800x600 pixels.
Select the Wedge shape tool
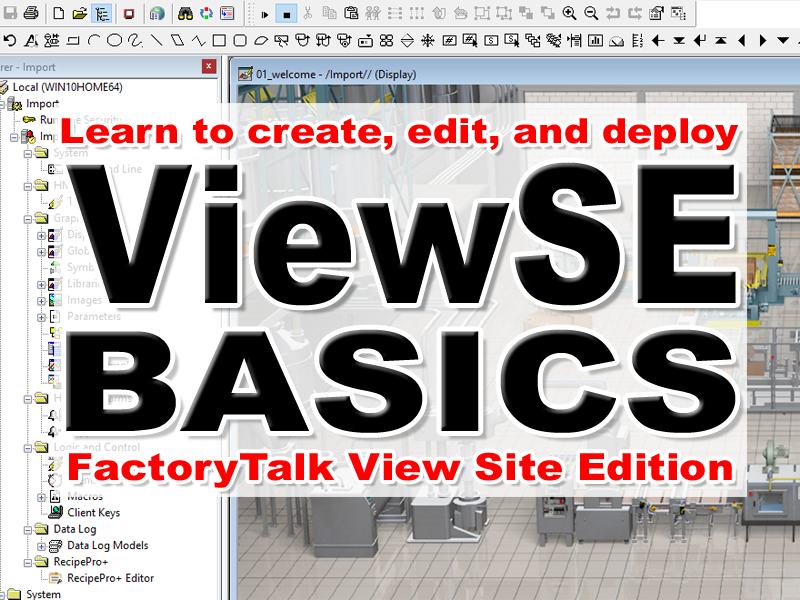pos(261,40)
